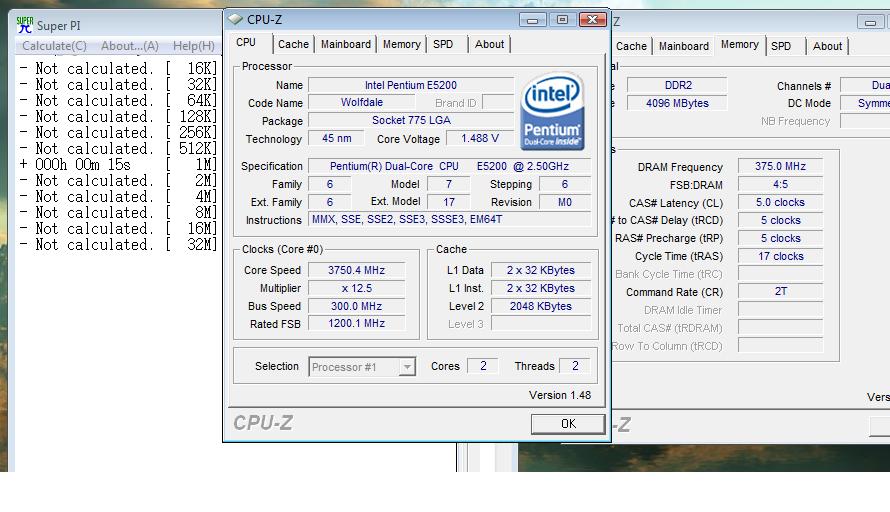Screen dimensions: 890x512
Task: Open About...(A) menu in Super PI
Action: (129, 46)
